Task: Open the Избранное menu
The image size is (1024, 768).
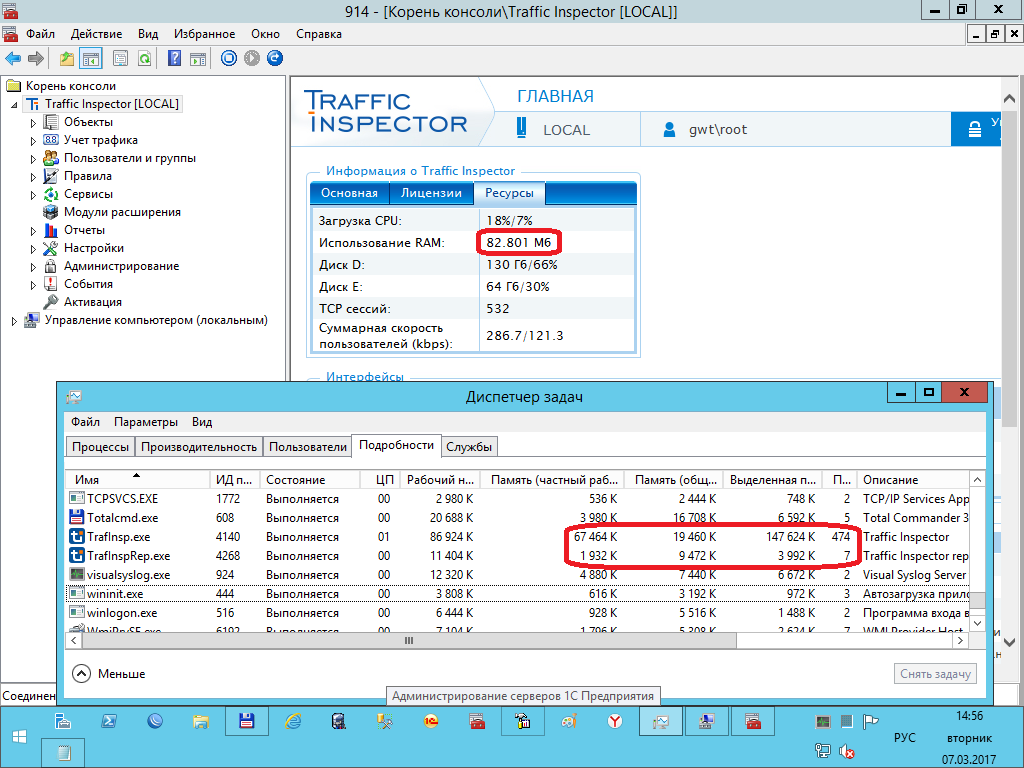Action: tap(204, 34)
